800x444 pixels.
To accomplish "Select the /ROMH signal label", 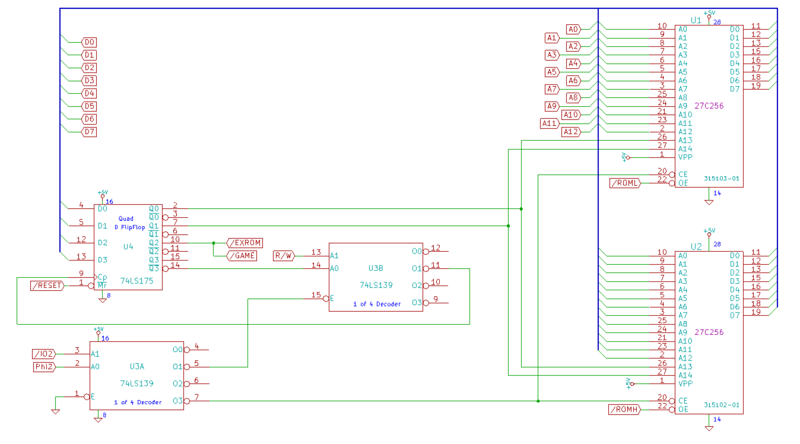I will [624, 410].
